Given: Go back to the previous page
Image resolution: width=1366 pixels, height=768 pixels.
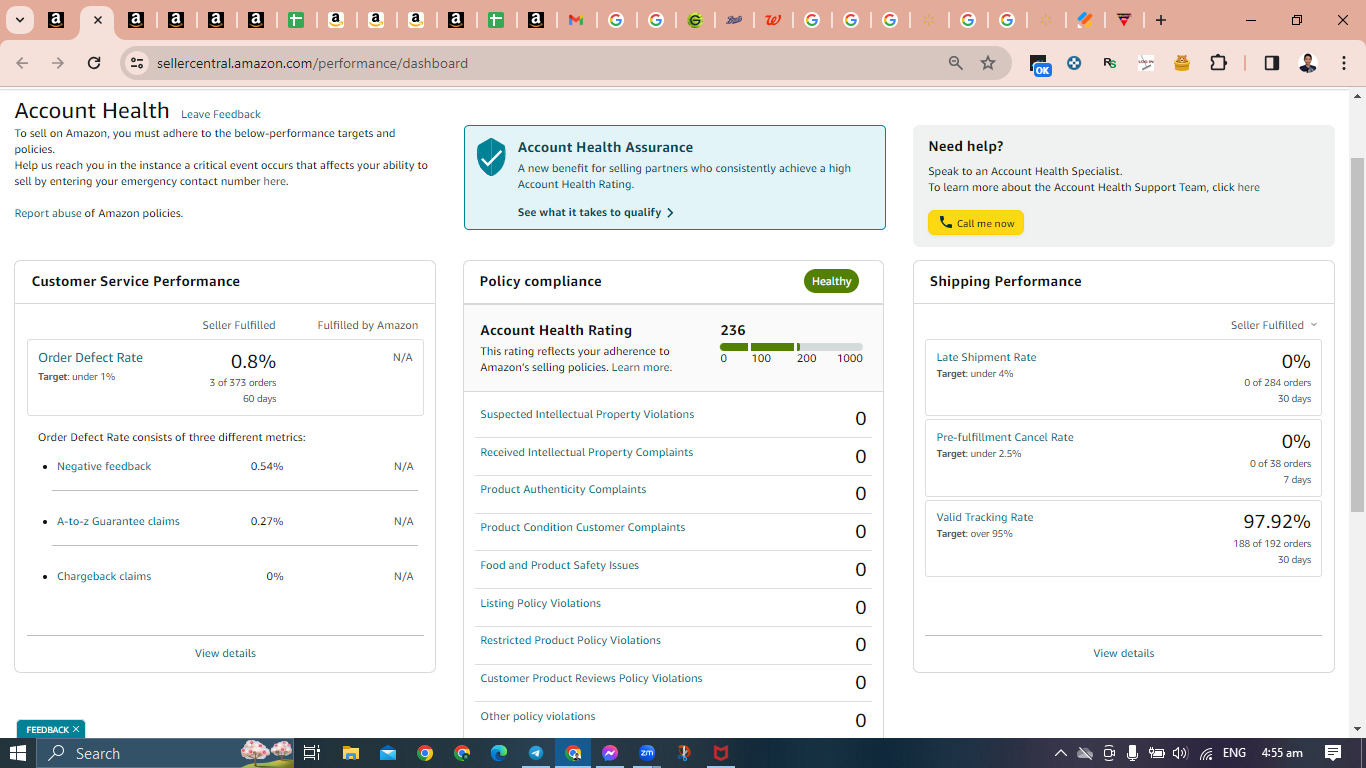Looking at the screenshot, I should tap(22, 63).
